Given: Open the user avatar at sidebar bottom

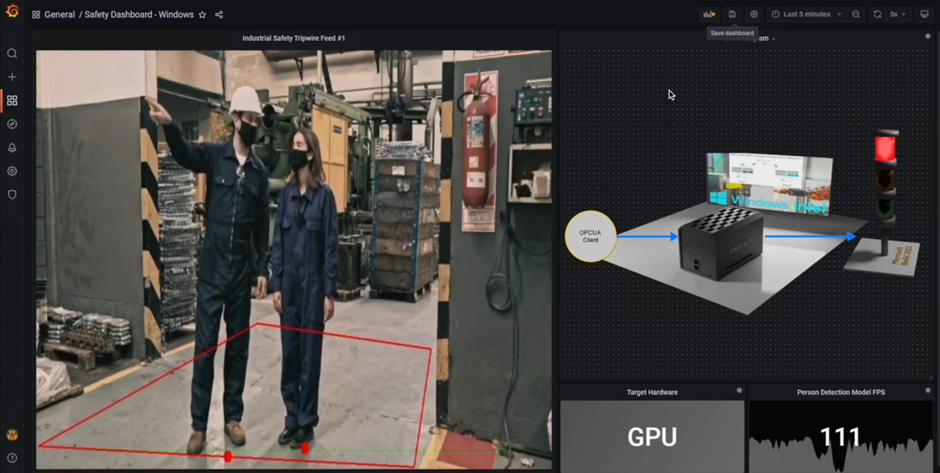Looking at the screenshot, I should 12,434.
